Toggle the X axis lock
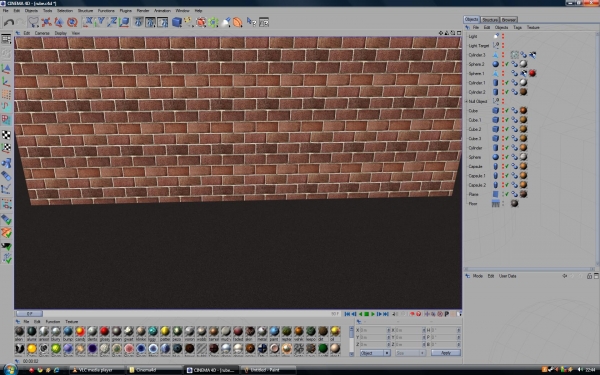The image size is (600, 375). tap(88, 22)
